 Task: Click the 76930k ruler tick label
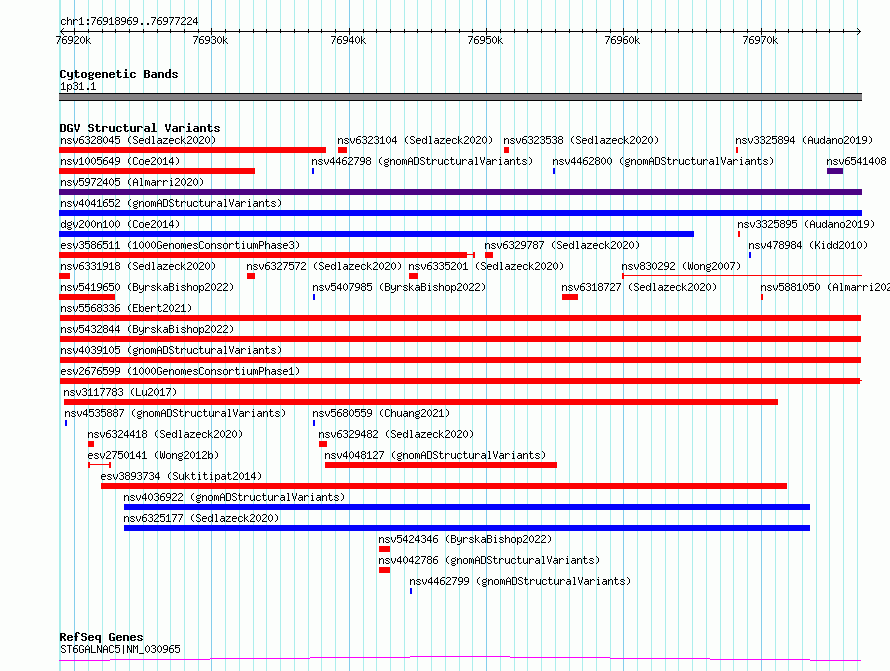coord(210,40)
